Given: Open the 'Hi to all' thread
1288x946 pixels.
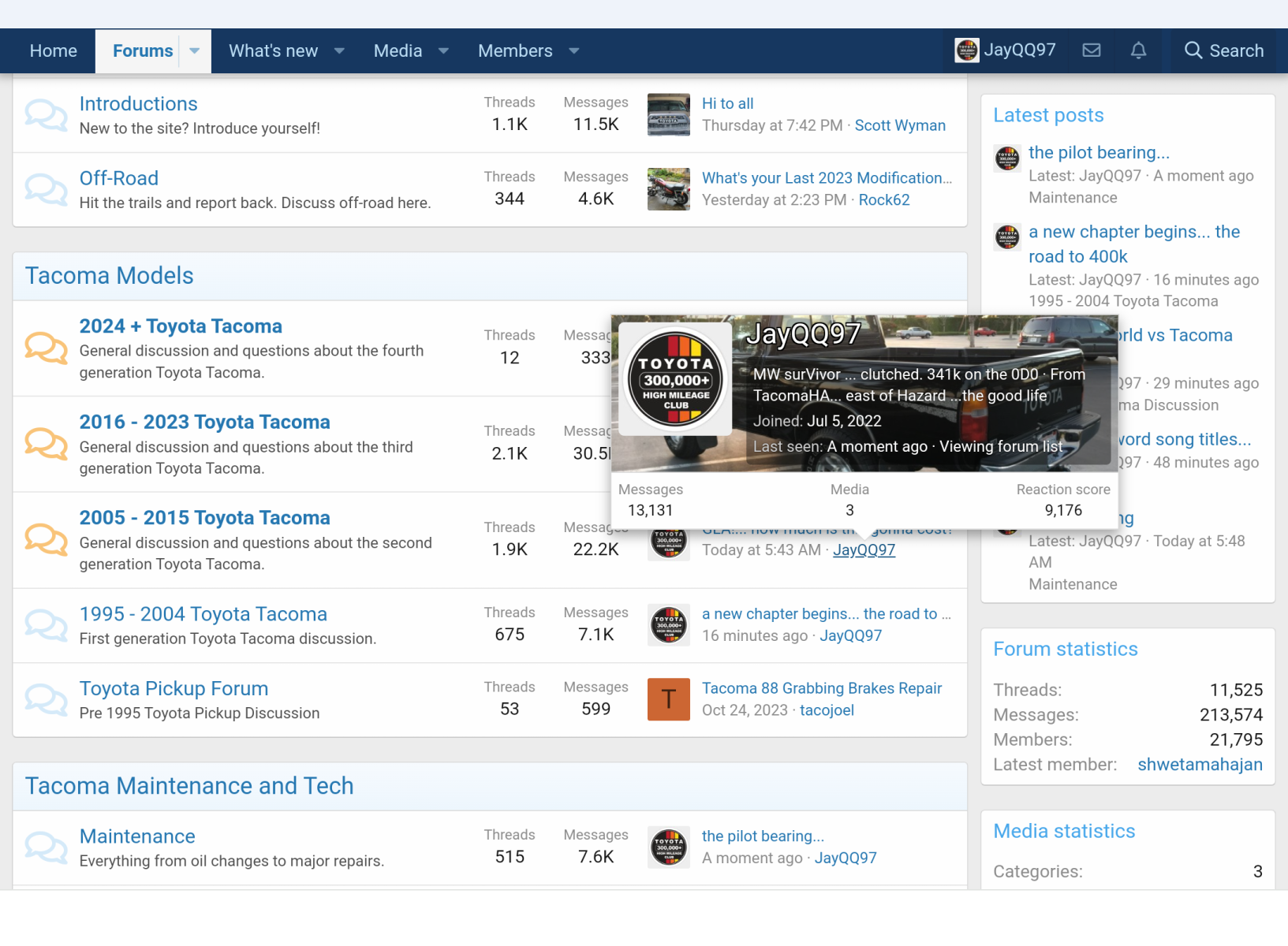Looking at the screenshot, I should [x=727, y=103].
